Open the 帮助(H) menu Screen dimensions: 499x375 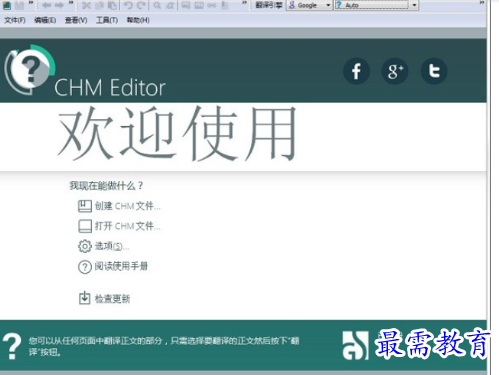click(138, 20)
